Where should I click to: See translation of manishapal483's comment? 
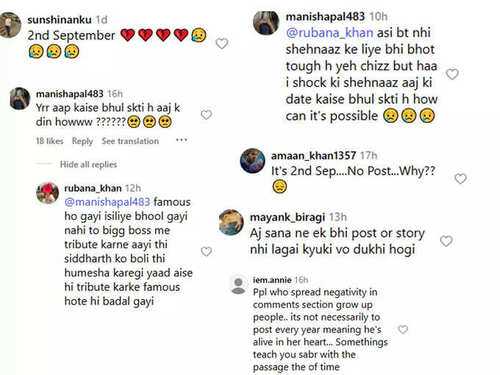click(x=130, y=141)
